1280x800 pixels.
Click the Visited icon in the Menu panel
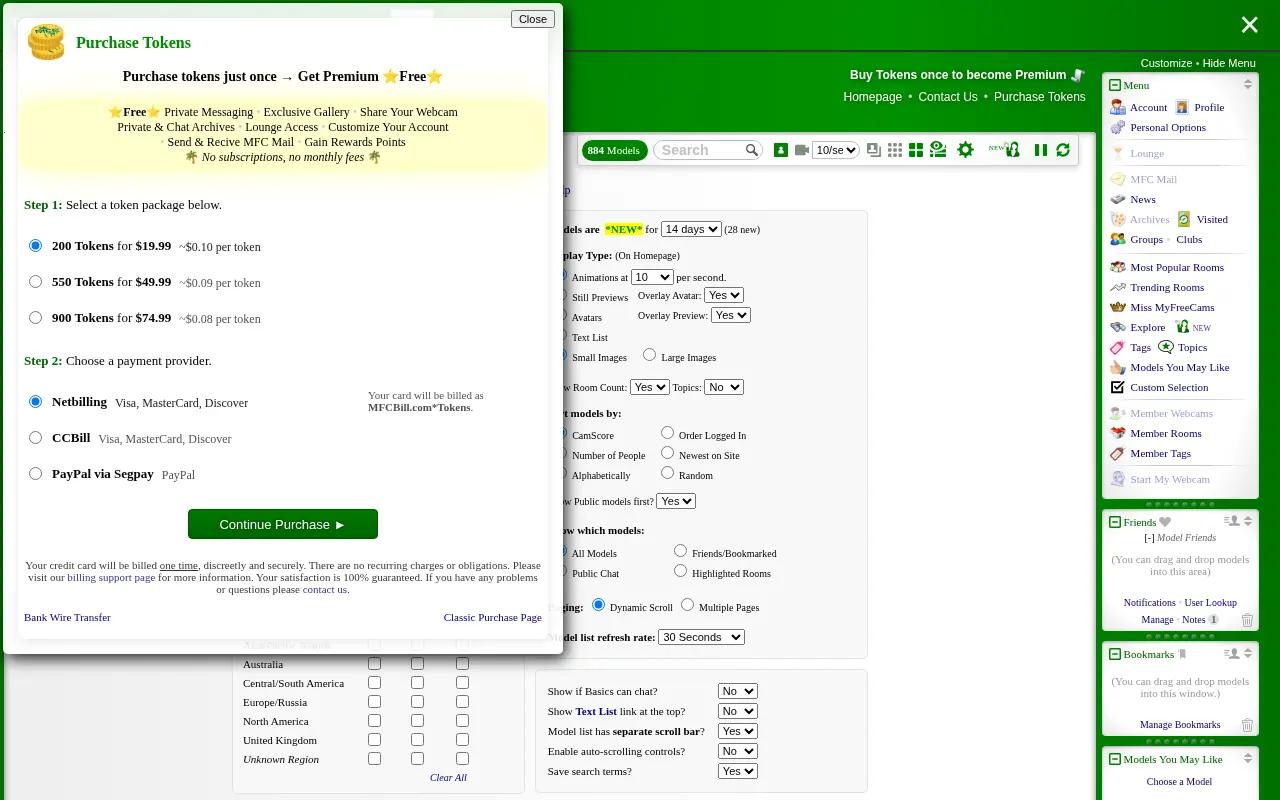[1184, 219]
